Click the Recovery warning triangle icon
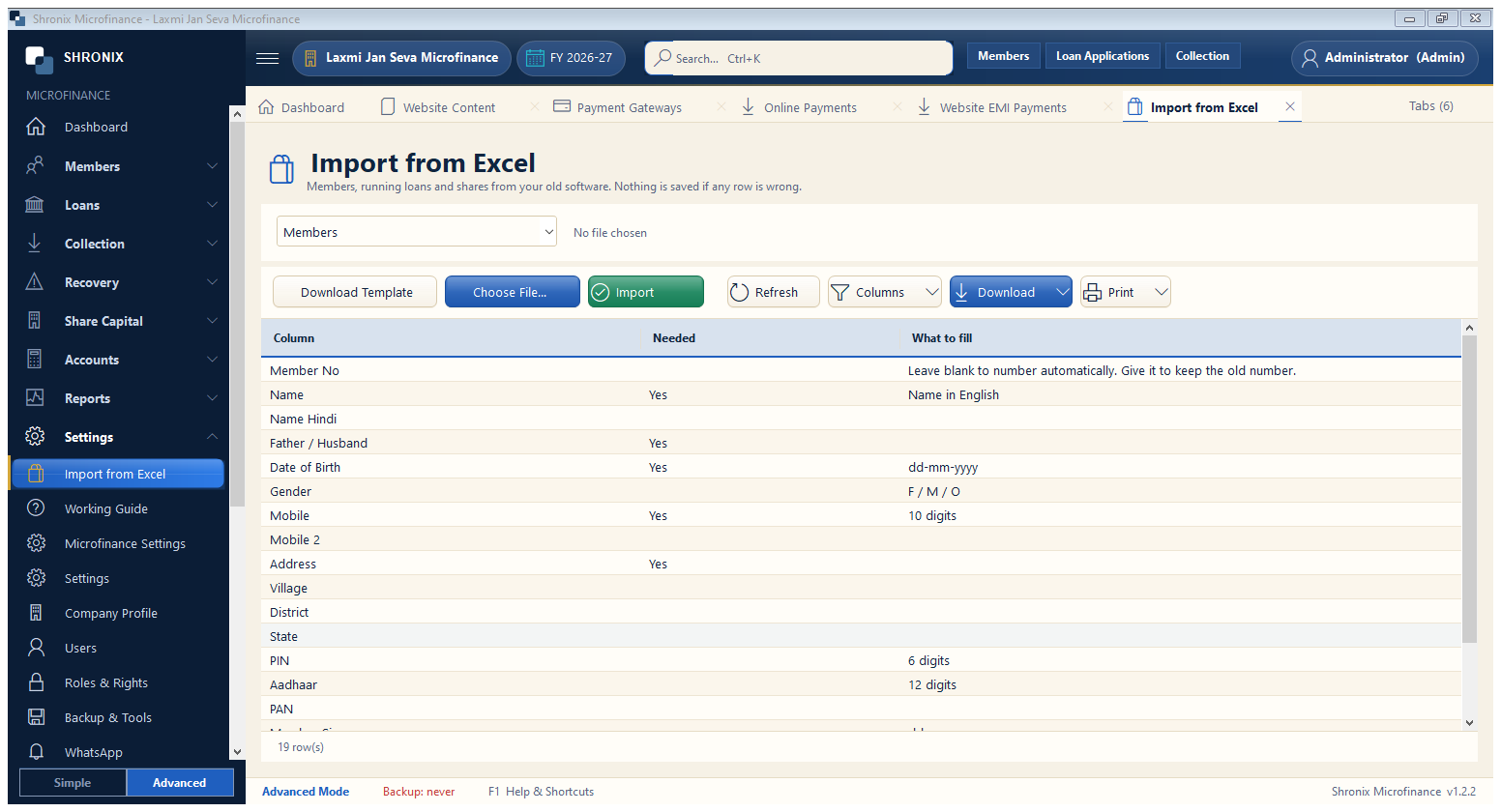 (35, 282)
